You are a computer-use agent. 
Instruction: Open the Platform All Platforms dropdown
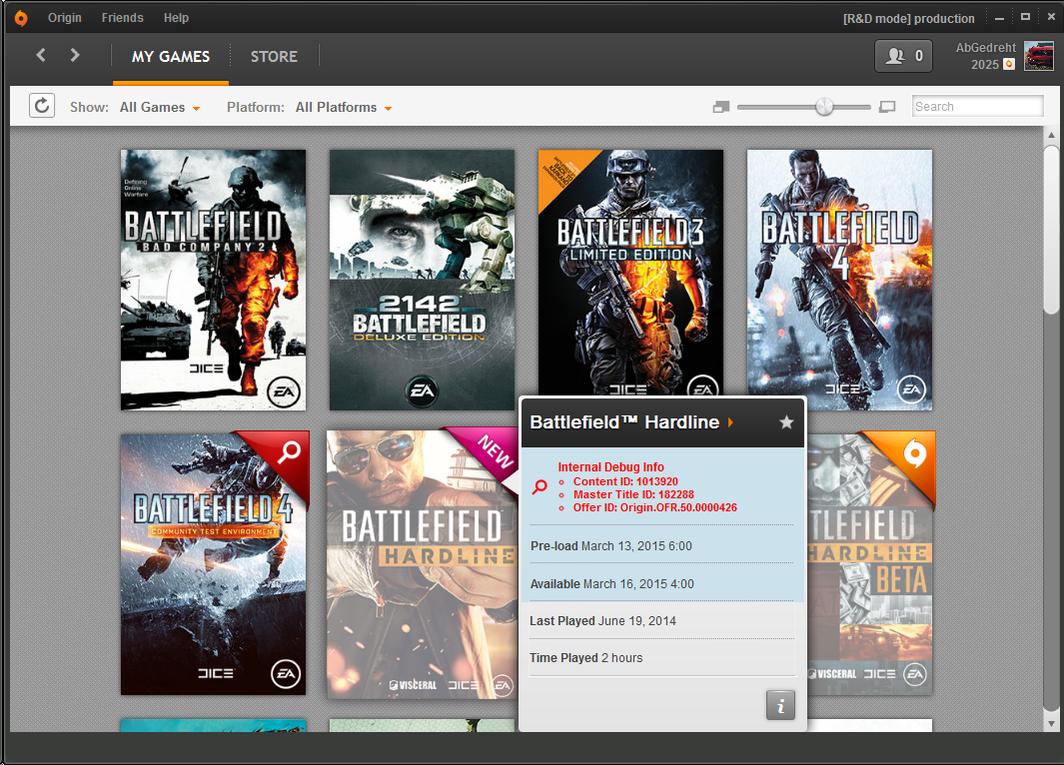(x=343, y=107)
